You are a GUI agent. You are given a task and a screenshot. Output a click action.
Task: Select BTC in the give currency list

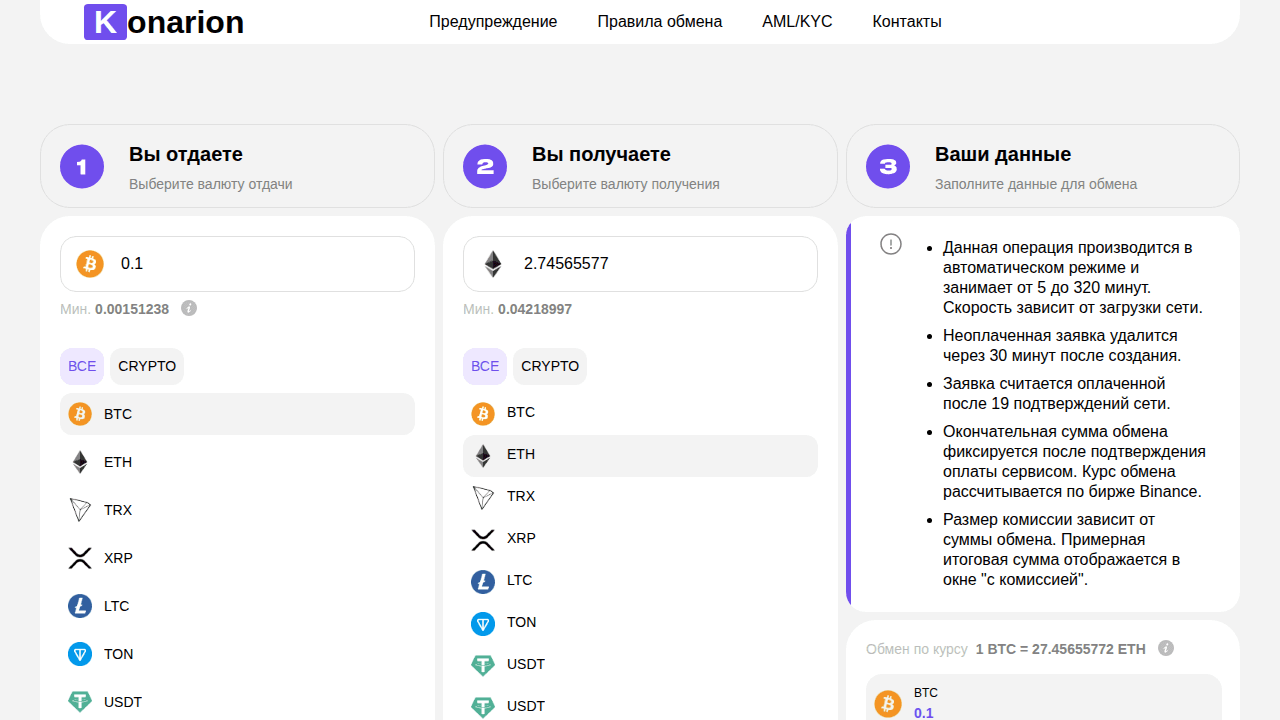237,414
